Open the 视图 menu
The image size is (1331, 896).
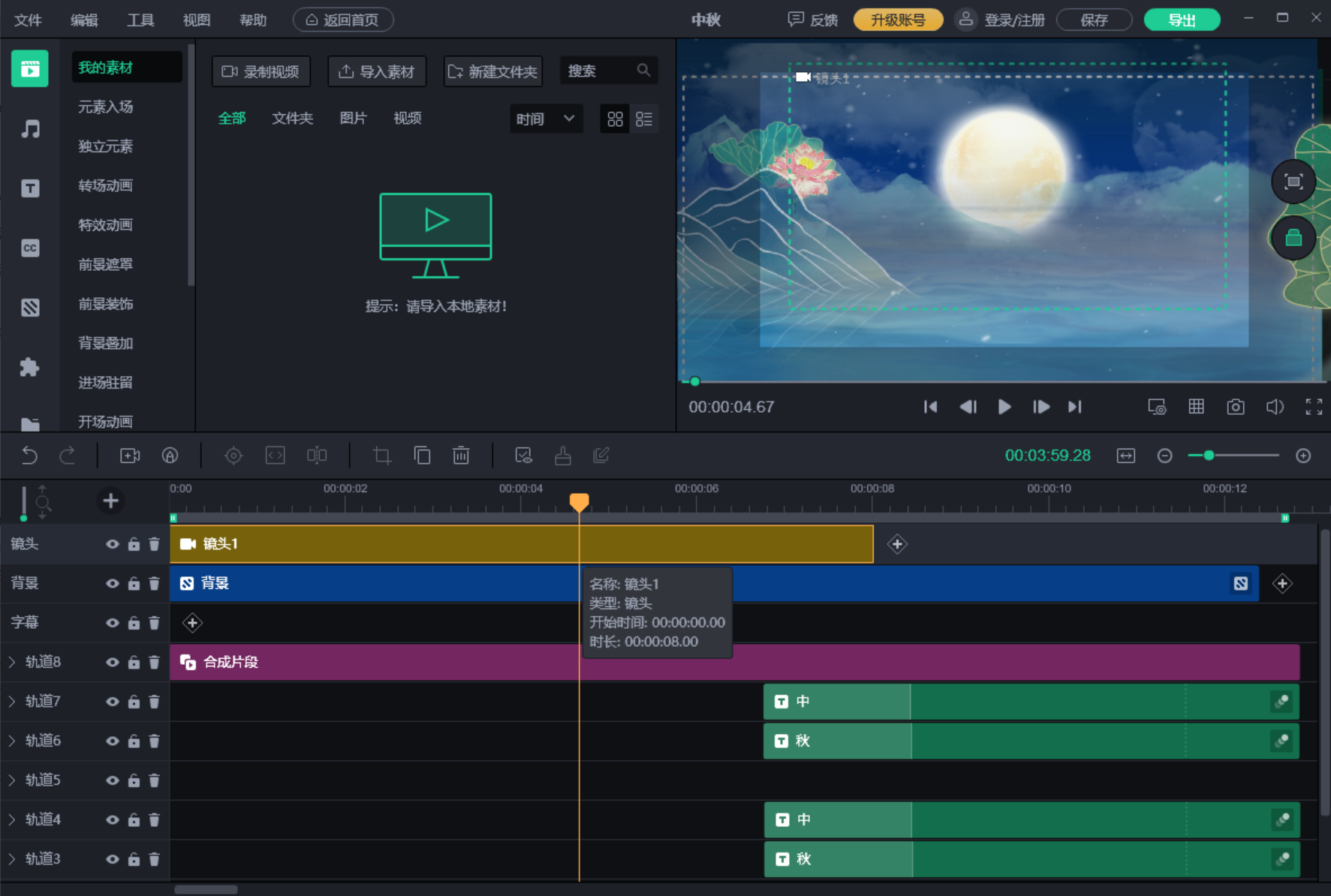click(x=197, y=20)
